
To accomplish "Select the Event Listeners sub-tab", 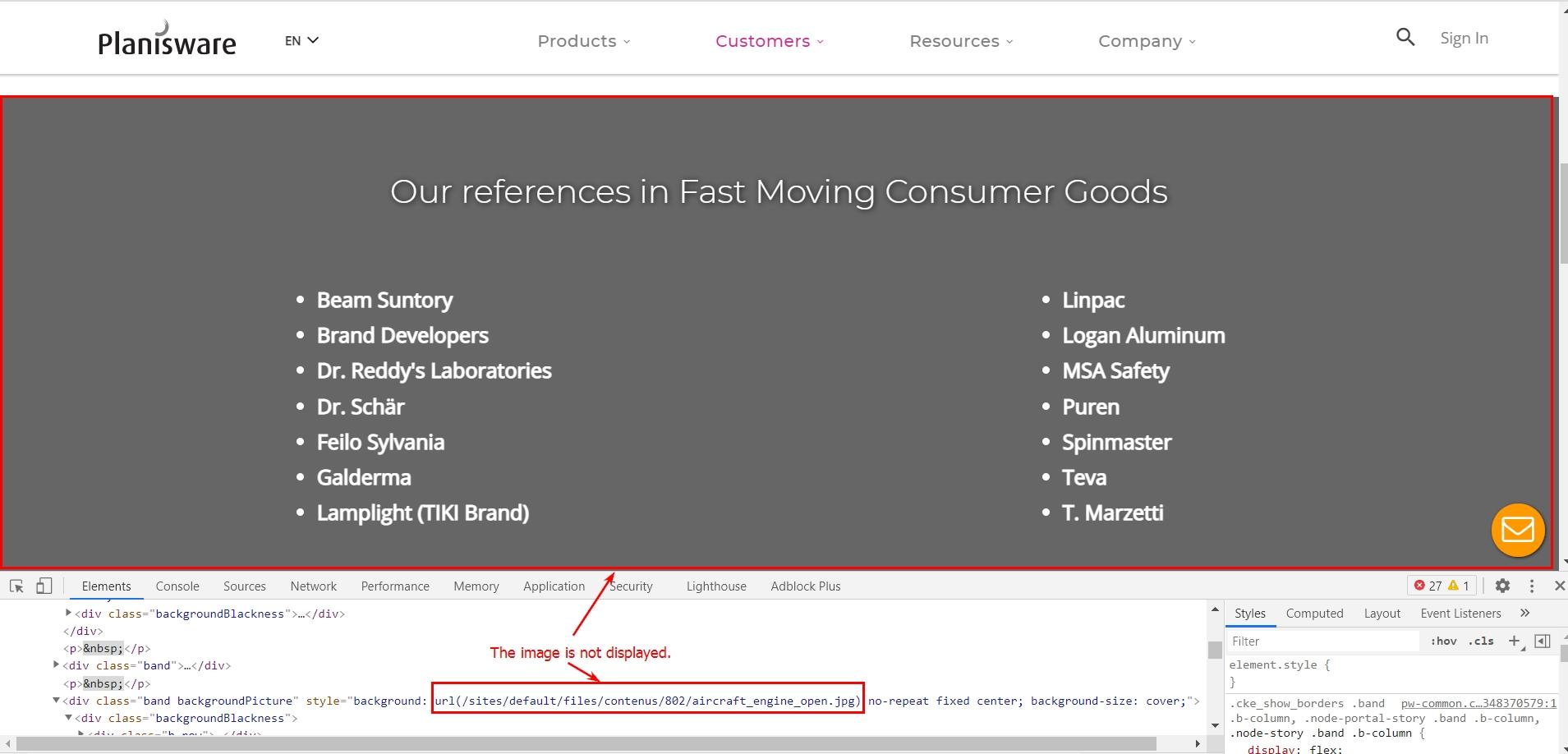I will pos(1460,613).
